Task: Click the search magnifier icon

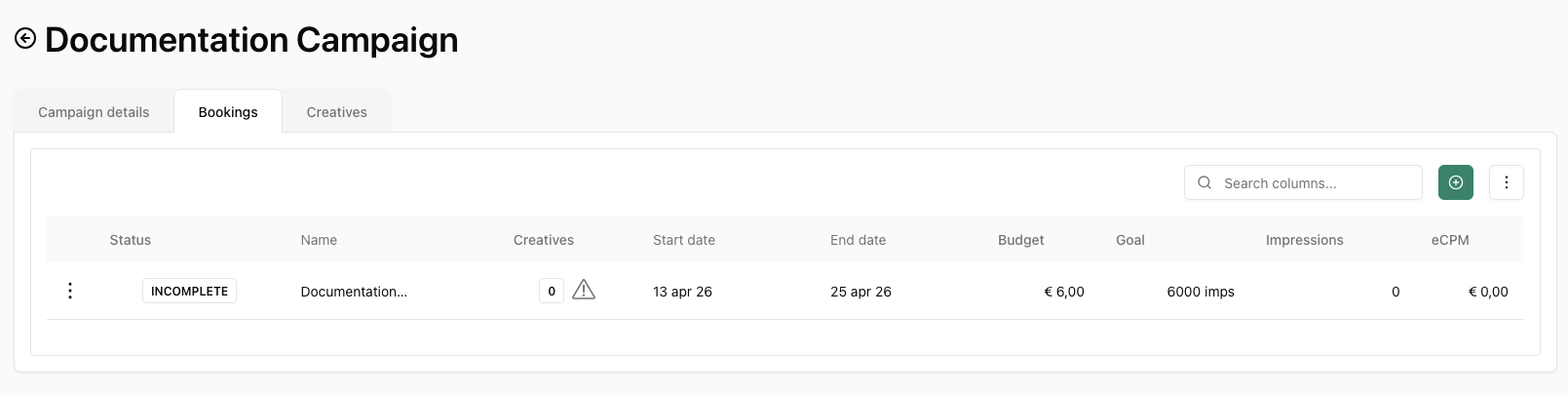Action: pos(1205,182)
